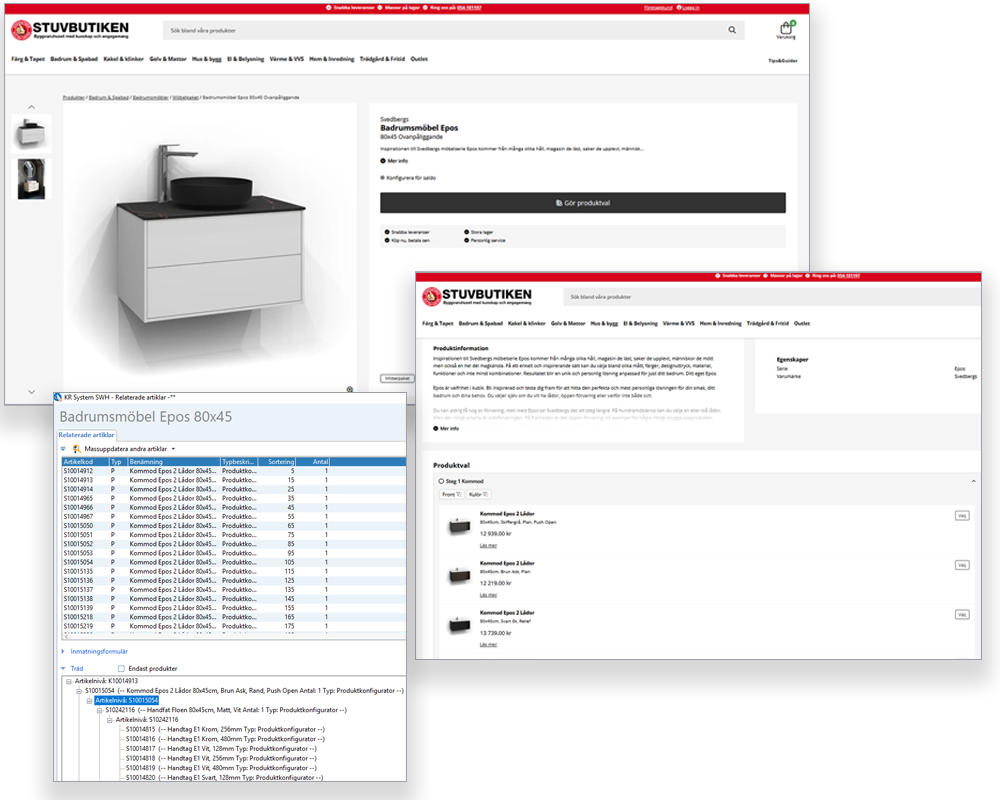1000x800 pixels.
Task: Sort by the Artikelkod column header
Action: [85, 461]
